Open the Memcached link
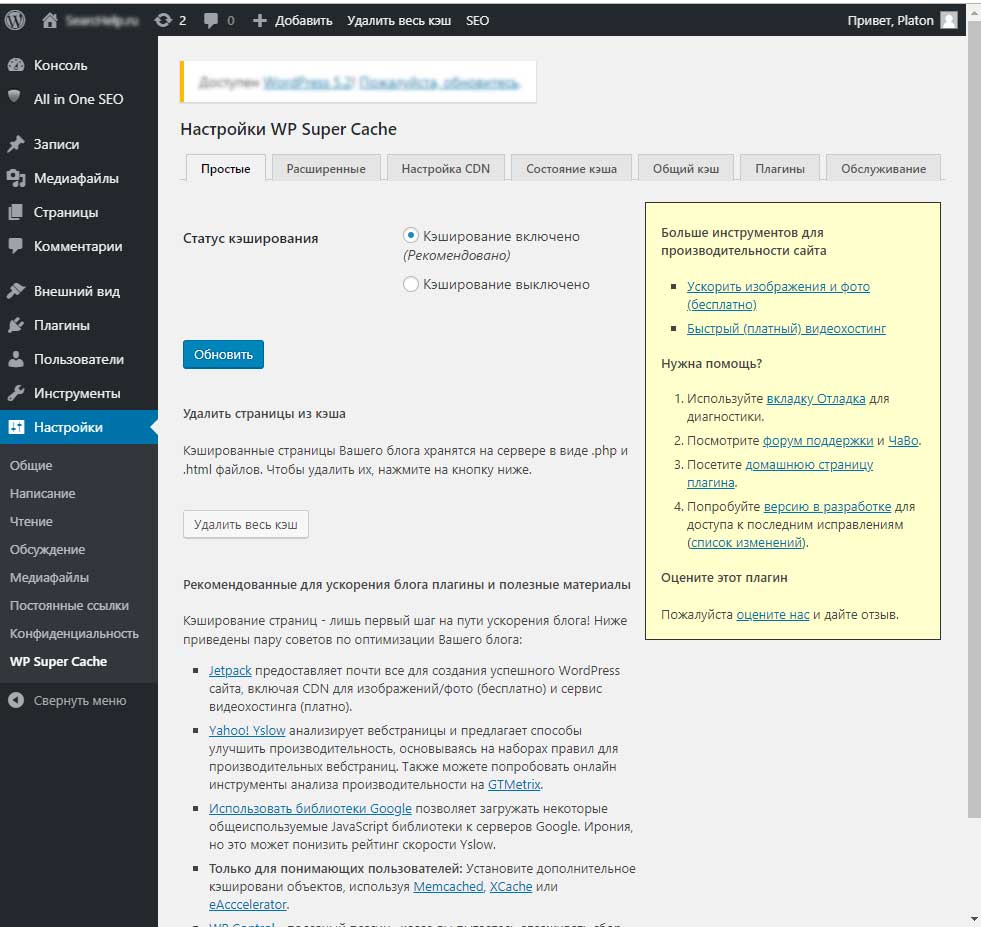981x927 pixels. pos(449,886)
